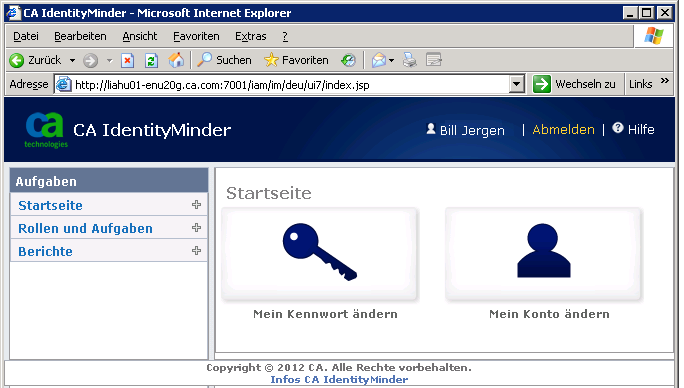Minimize the Internet Explorer window
The width and height of the screenshot is (684, 388).
(630, 13)
